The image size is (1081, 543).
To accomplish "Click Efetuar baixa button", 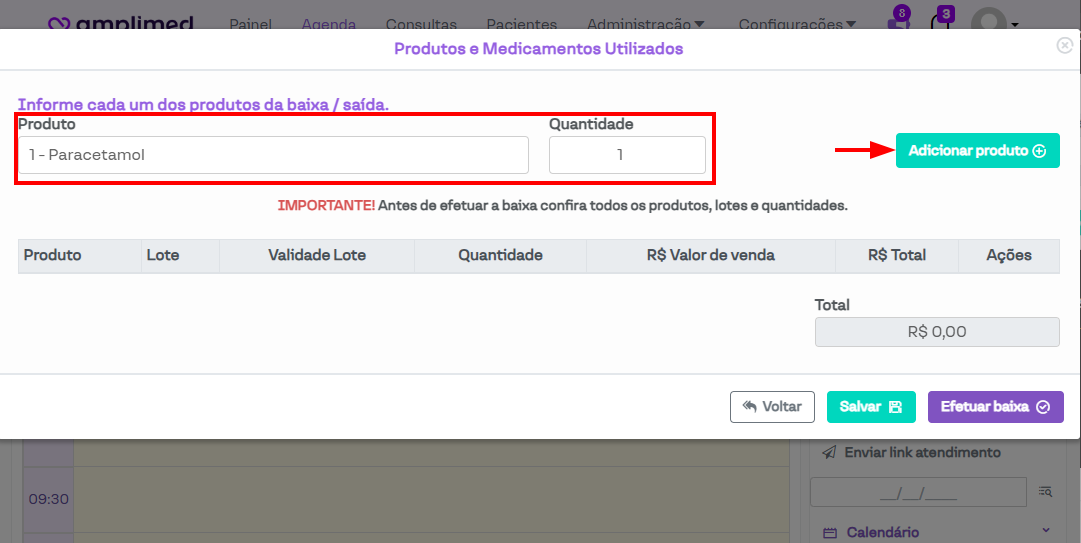I will pos(995,407).
